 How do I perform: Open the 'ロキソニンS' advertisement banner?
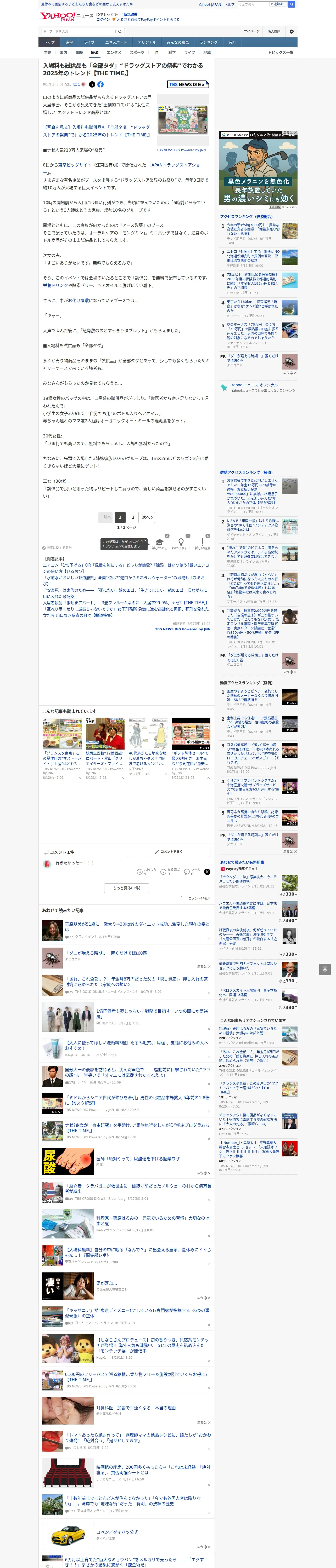coord(259,170)
